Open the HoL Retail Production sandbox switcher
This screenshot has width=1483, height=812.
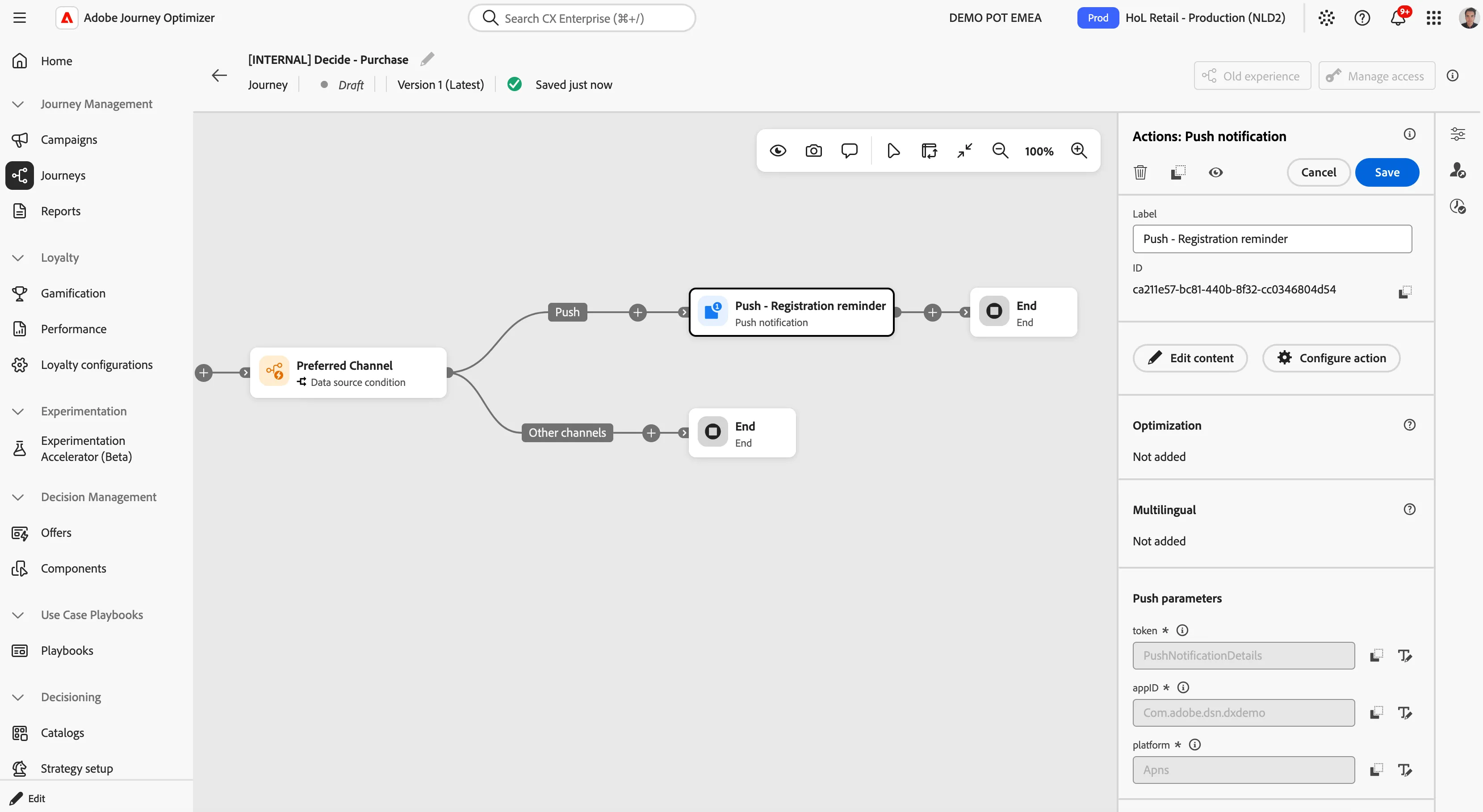point(1181,18)
